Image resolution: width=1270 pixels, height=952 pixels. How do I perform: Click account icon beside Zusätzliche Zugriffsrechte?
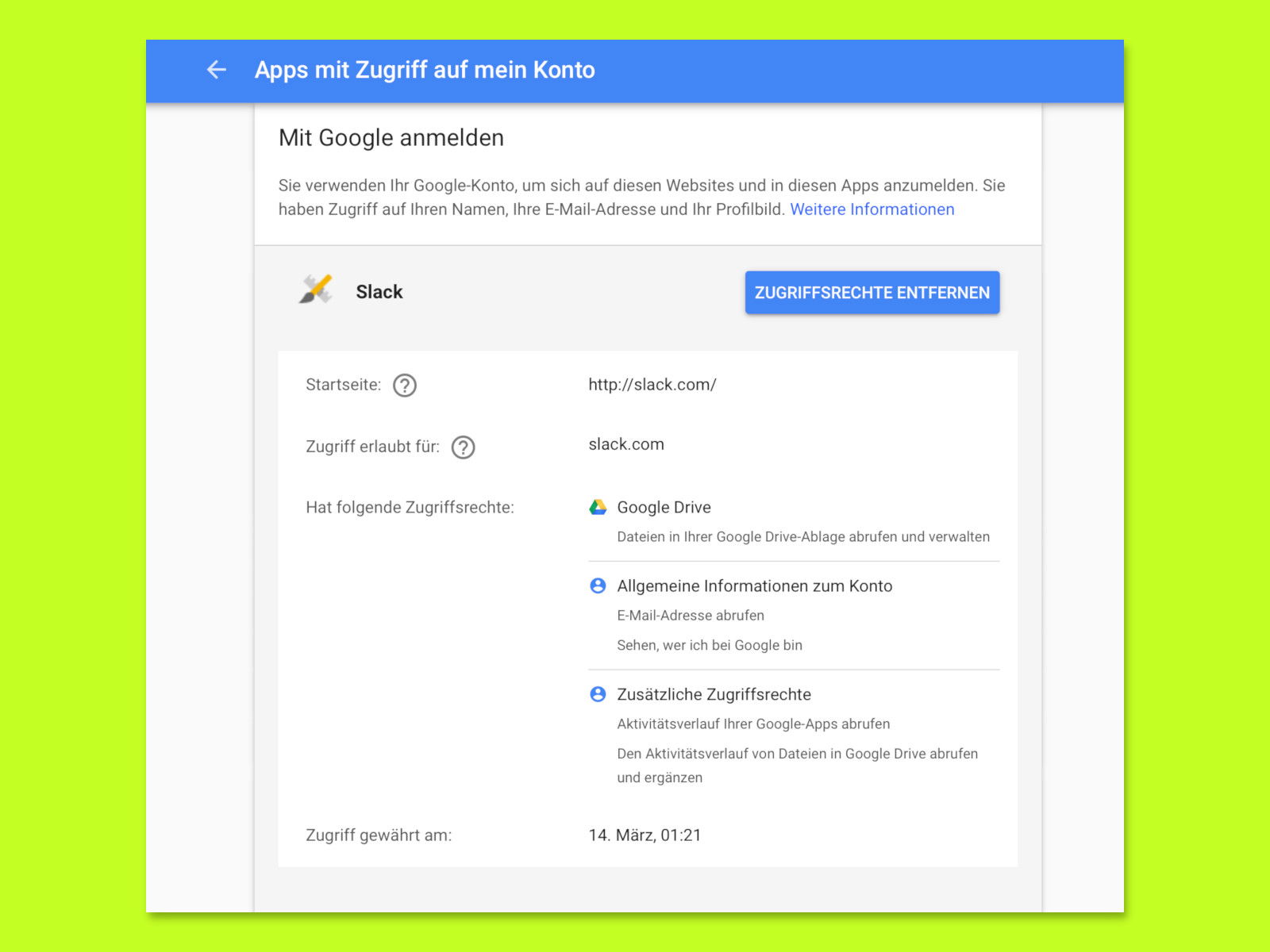[598, 694]
